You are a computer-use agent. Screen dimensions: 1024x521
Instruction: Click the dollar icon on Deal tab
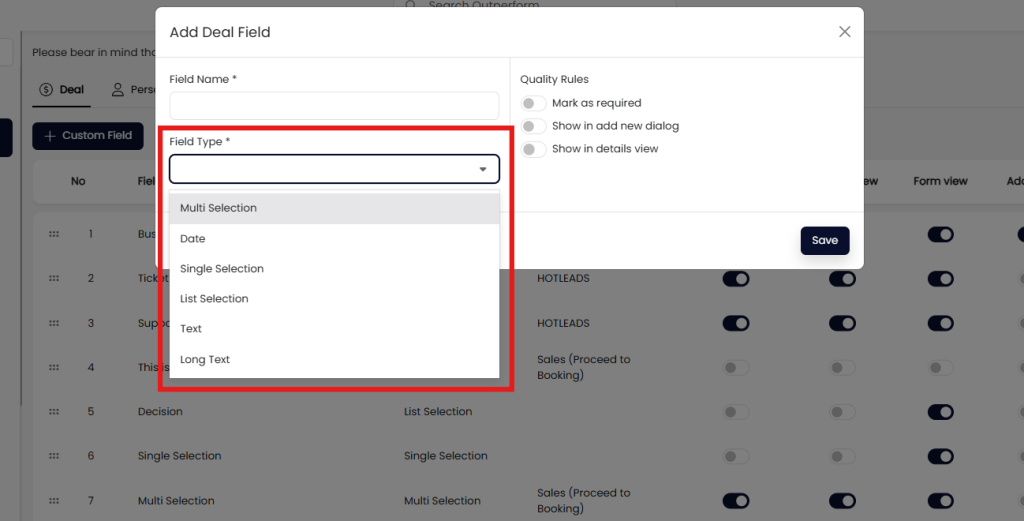[46, 90]
